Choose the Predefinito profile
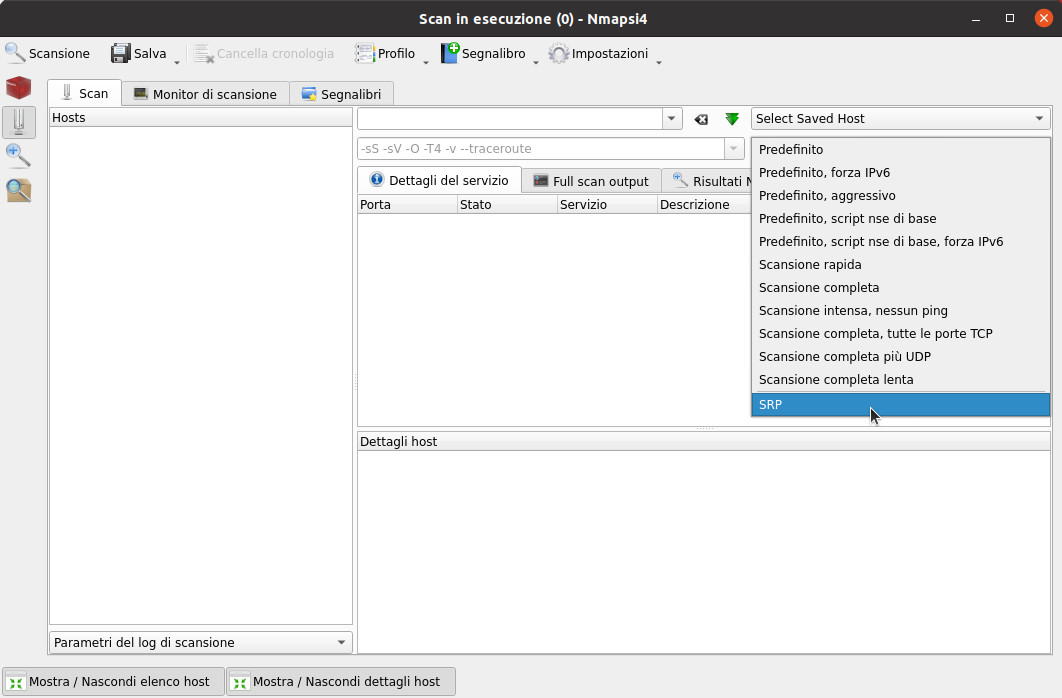The width and height of the screenshot is (1062, 698). tap(901, 150)
